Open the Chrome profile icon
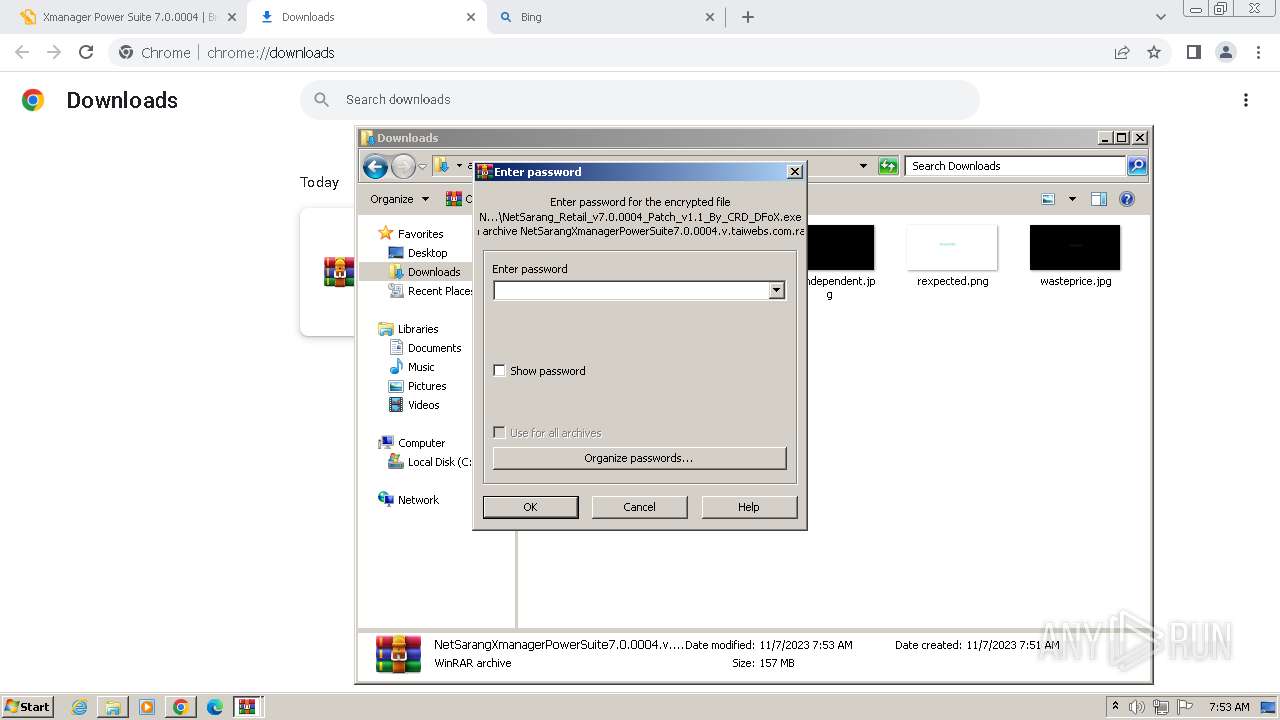Image resolution: width=1280 pixels, height=720 pixels. (x=1225, y=52)
